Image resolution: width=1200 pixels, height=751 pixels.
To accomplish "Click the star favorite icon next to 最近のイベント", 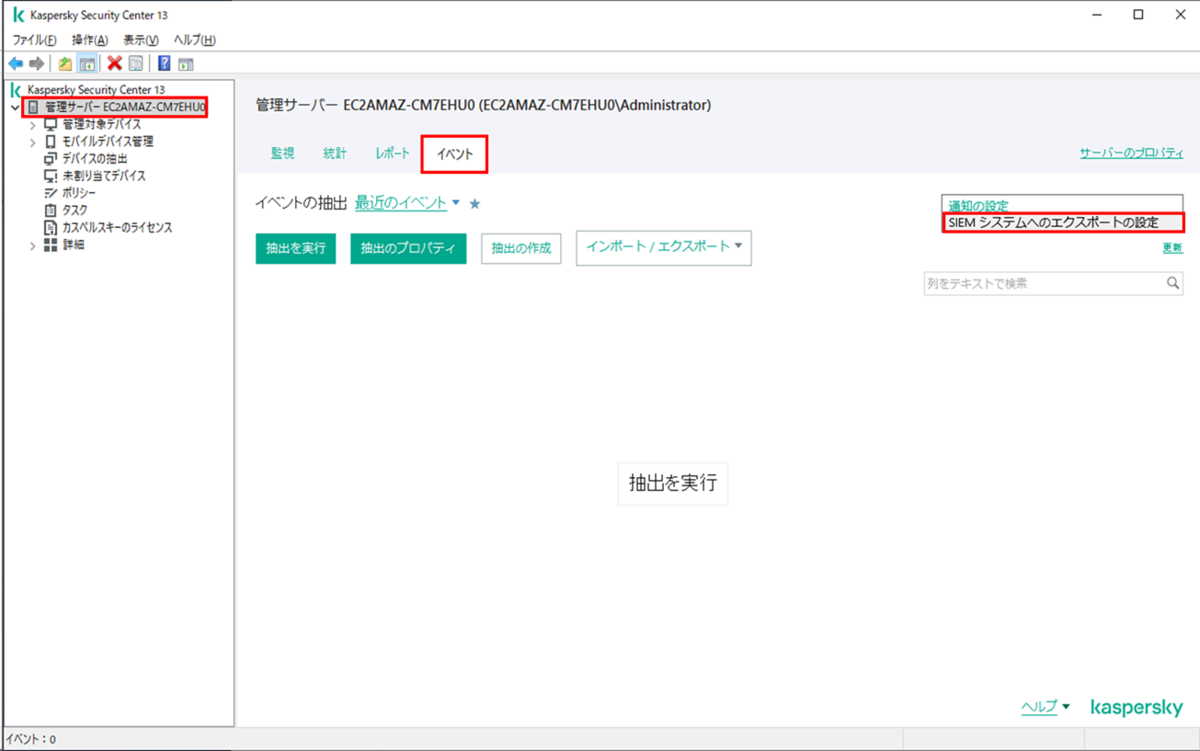I will tap(475, 203).
